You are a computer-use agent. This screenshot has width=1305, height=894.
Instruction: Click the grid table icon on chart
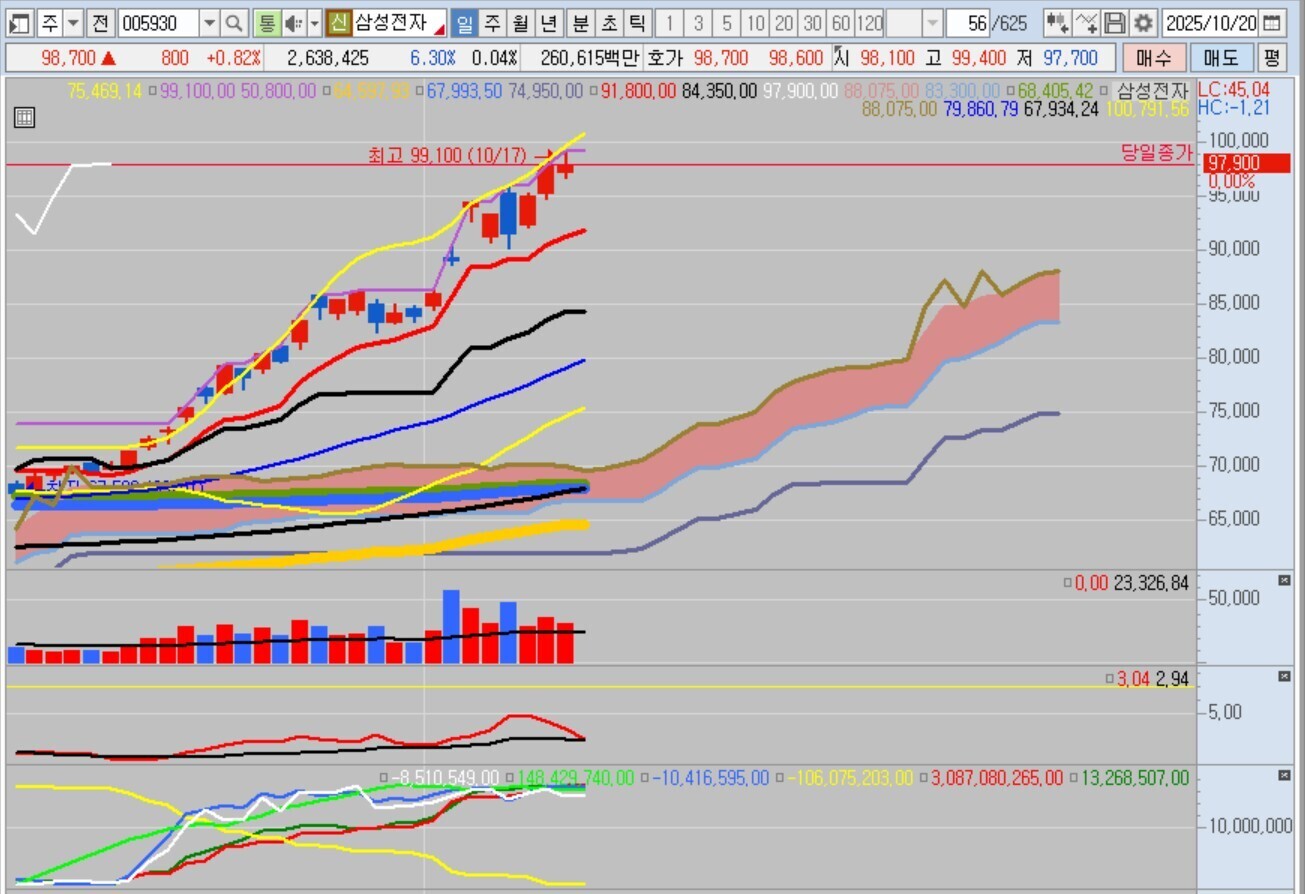pyautogui.click(x=25, y=118)
